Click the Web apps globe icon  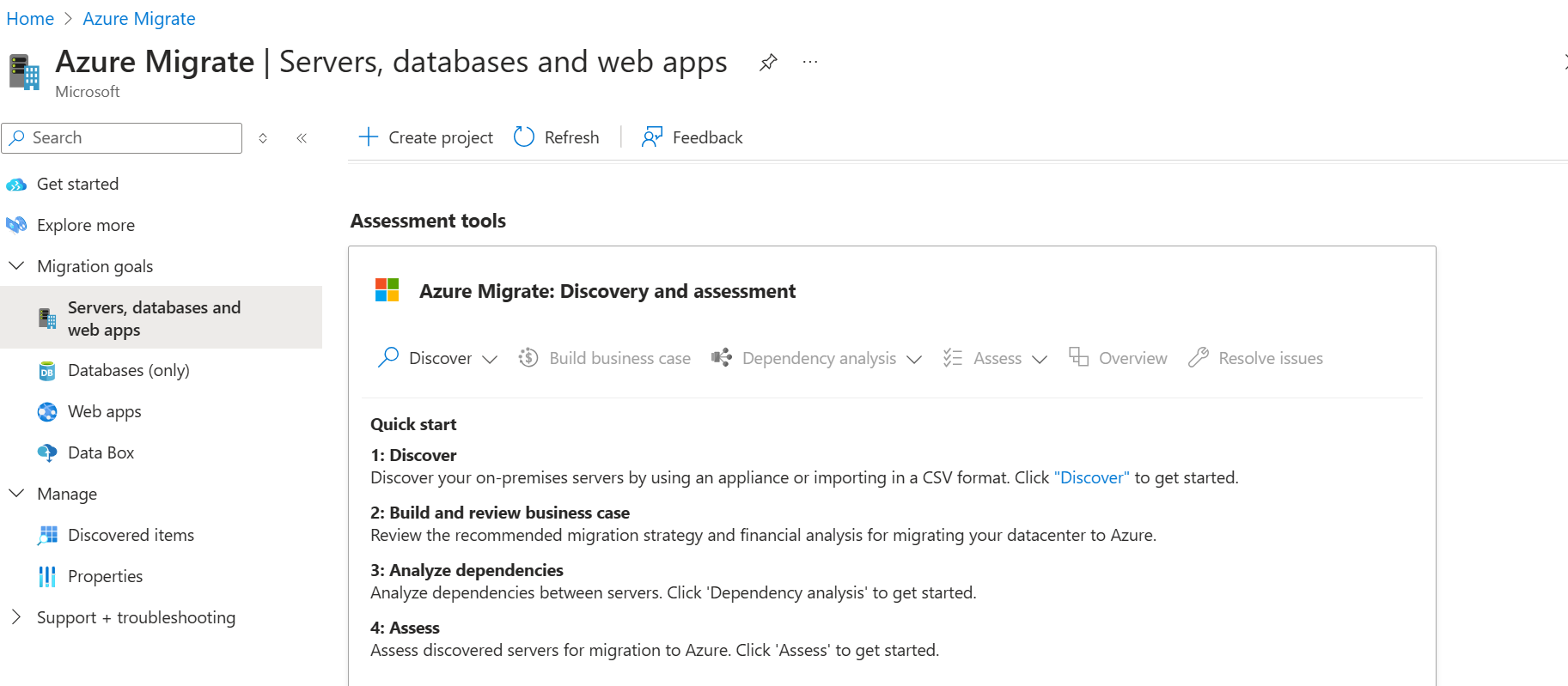(x=47, y=412)
